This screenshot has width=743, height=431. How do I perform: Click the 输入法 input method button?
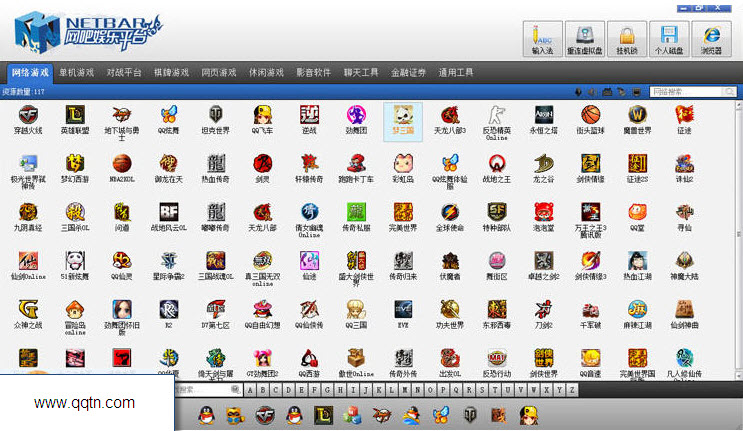[x=542, y=39]
